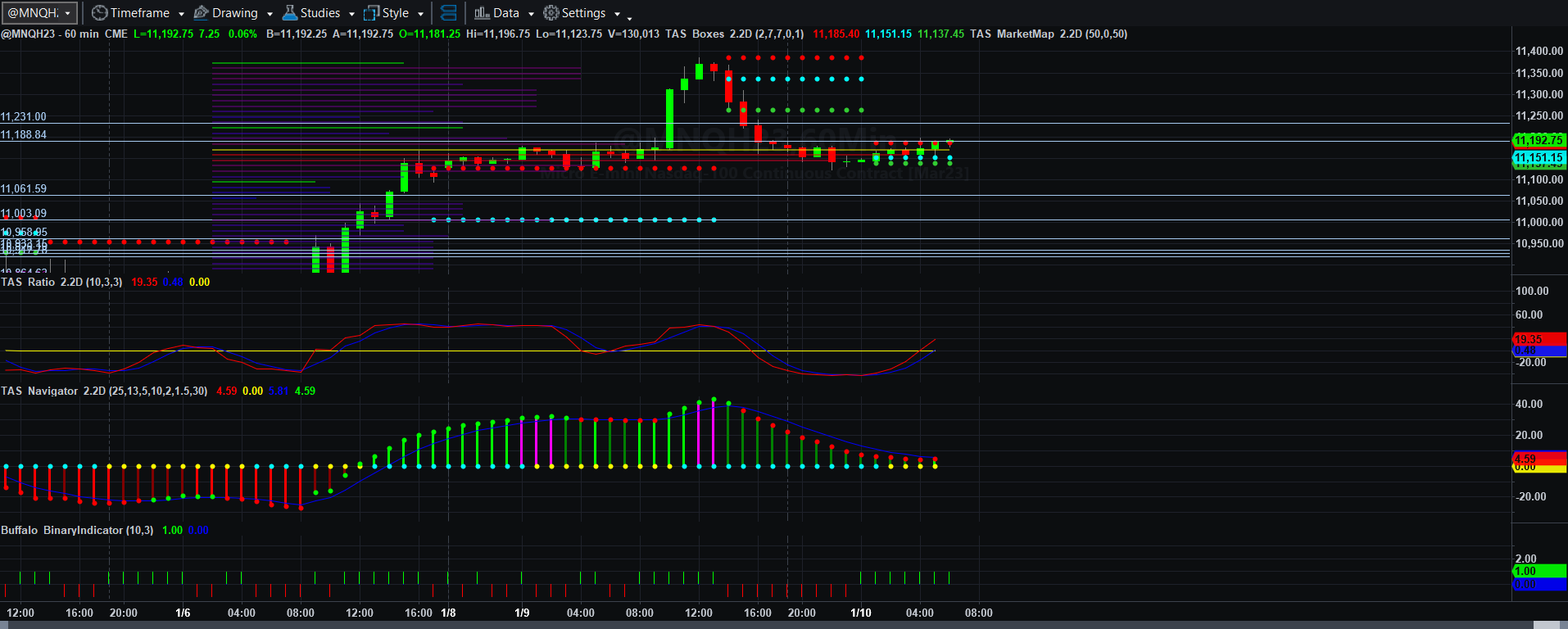Click the Data bar chart icon
This screenshot has width=1568, height=629.
click(482, 13)
